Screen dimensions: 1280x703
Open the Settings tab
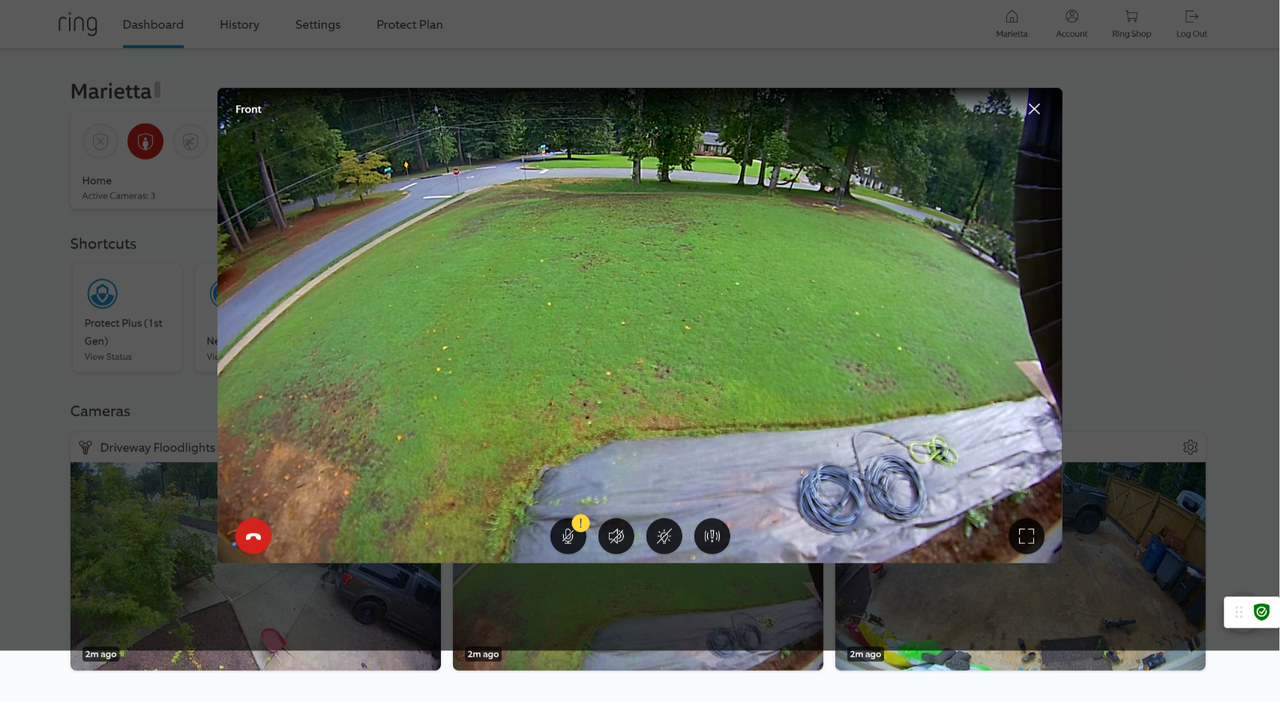point(318,24)
